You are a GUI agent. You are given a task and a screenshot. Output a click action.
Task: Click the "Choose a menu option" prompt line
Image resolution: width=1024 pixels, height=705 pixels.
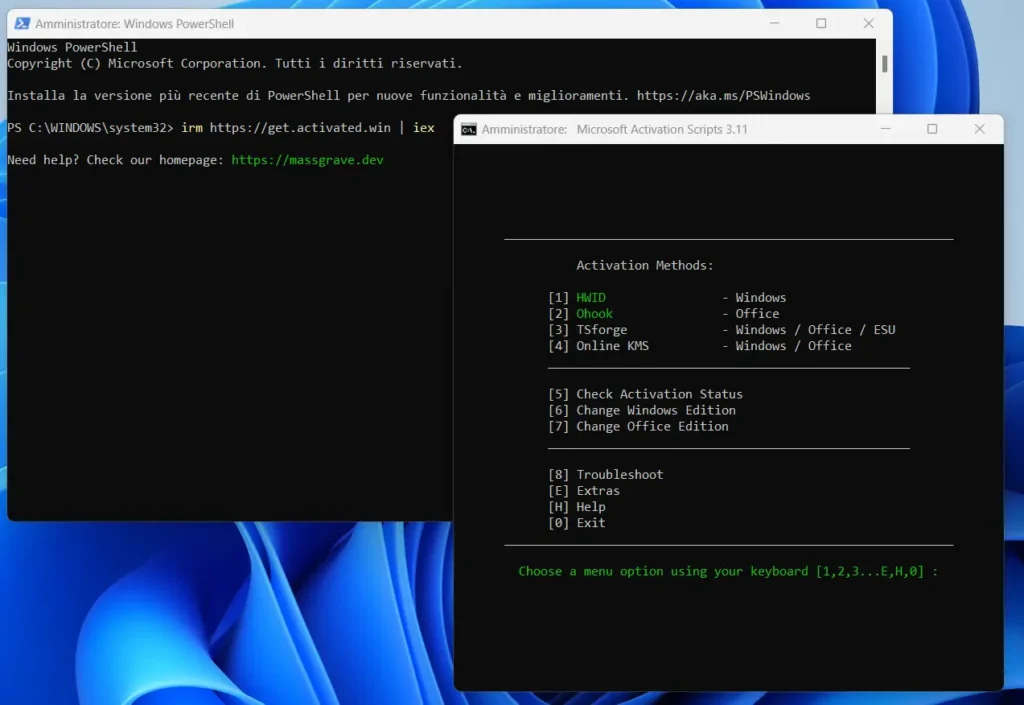[728, 572]
